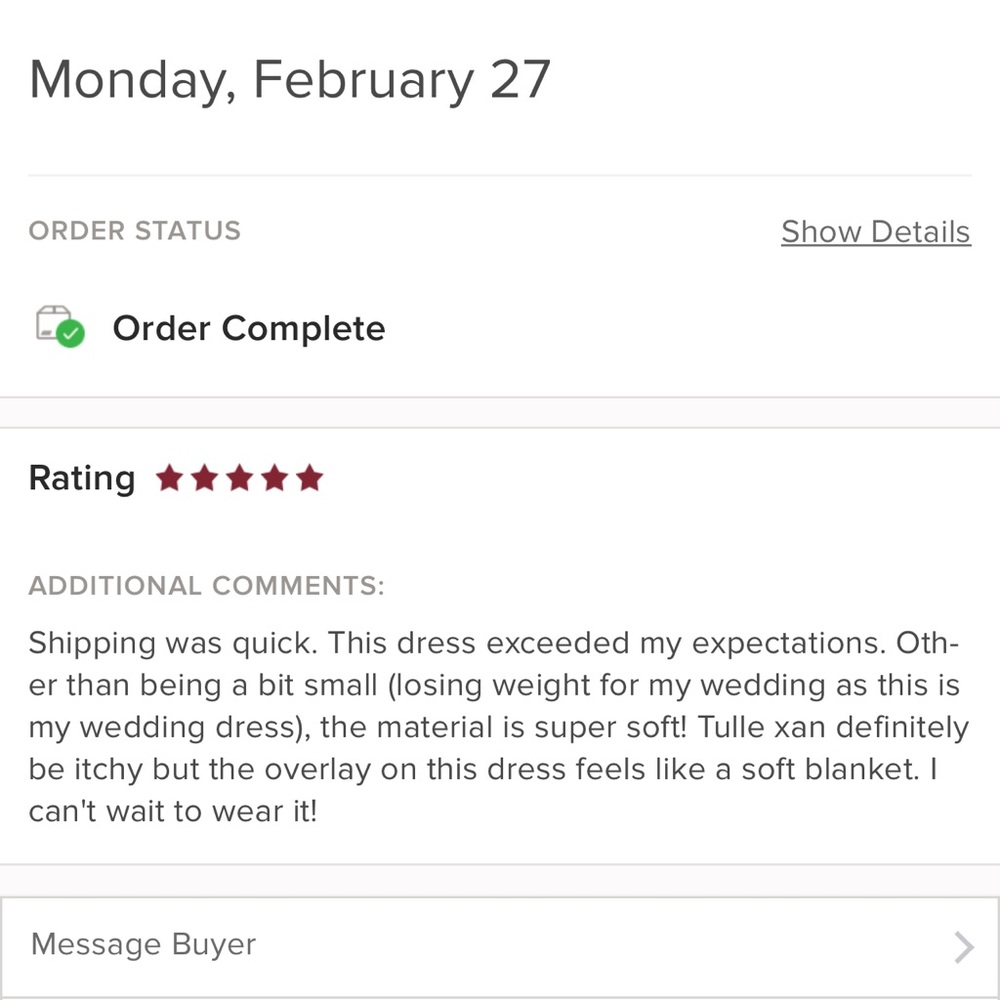Select the fifth rating star
This screenshot has width=1000, height=1000.
(310, 479)
